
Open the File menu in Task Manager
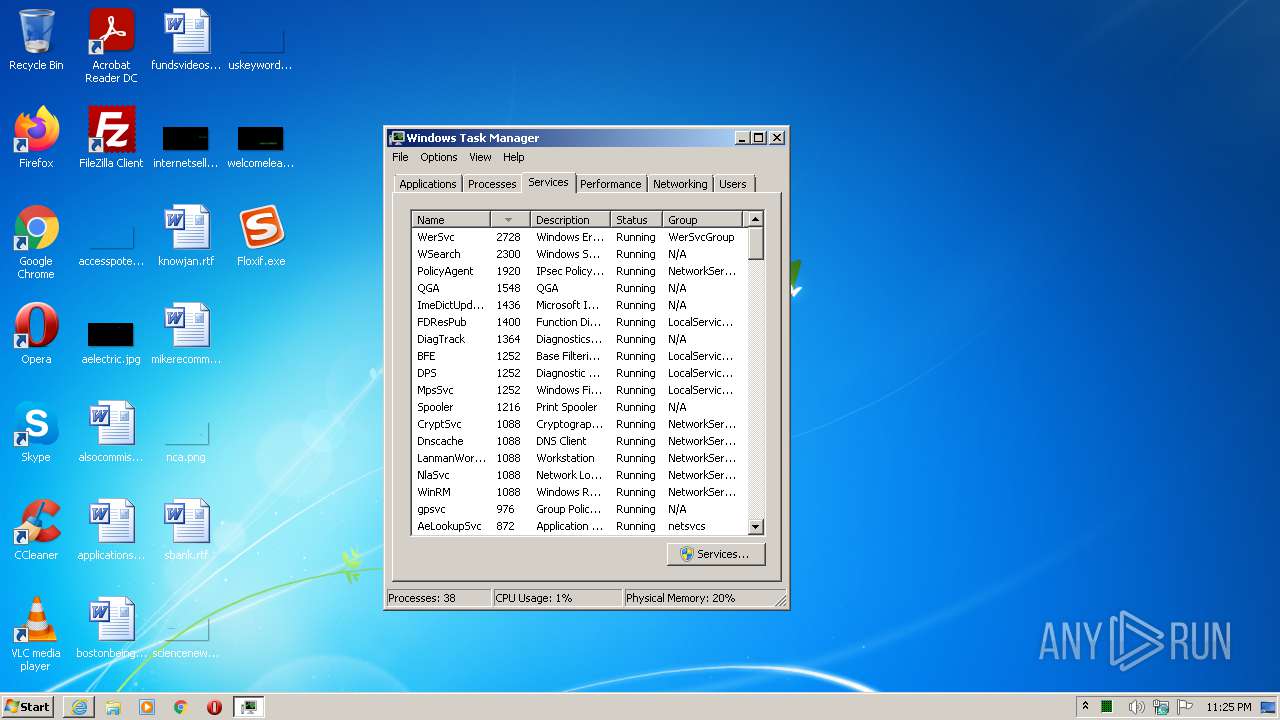click(x=400, y=157)
